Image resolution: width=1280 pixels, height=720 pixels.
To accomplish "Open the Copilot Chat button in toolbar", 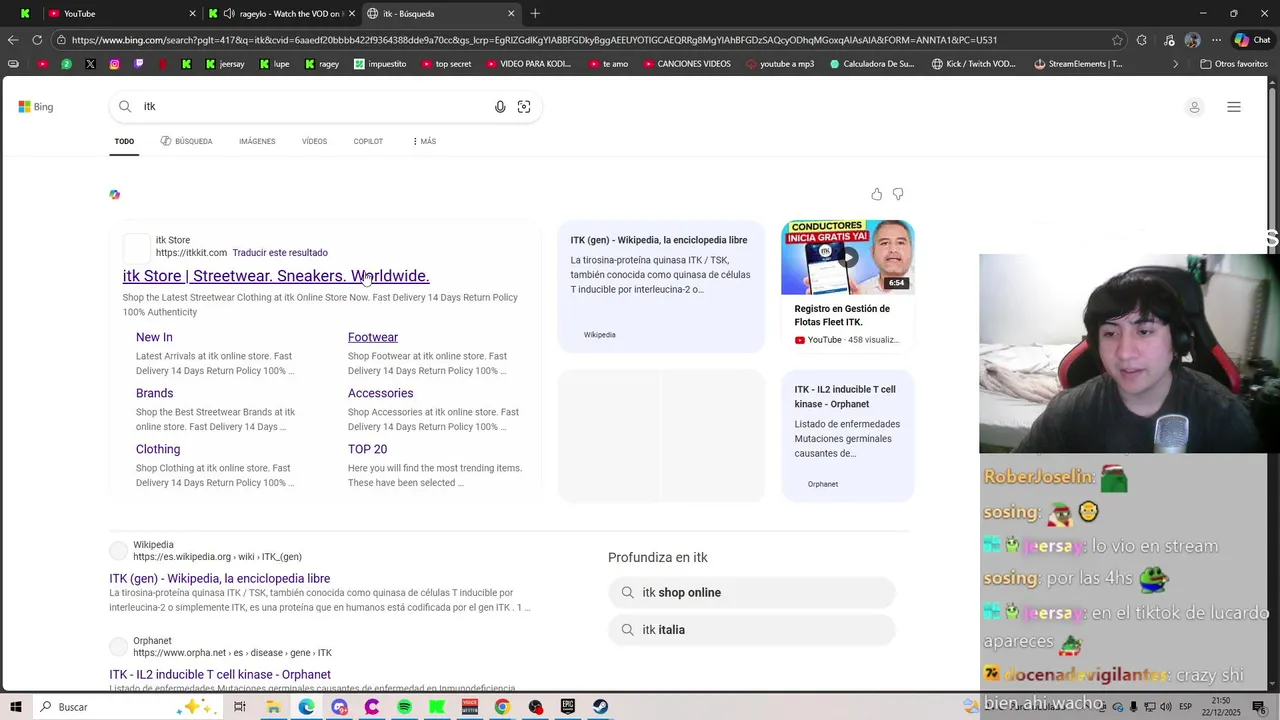I will [1253, 40].
